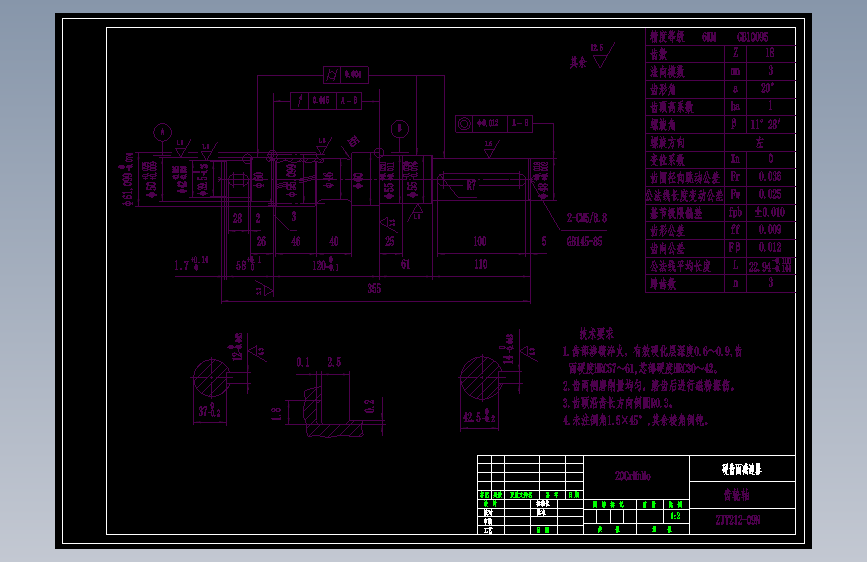Click the "0.025" Fw tolerance value
867x562 pixels.
pyautogui.click(x=770, y=194)
